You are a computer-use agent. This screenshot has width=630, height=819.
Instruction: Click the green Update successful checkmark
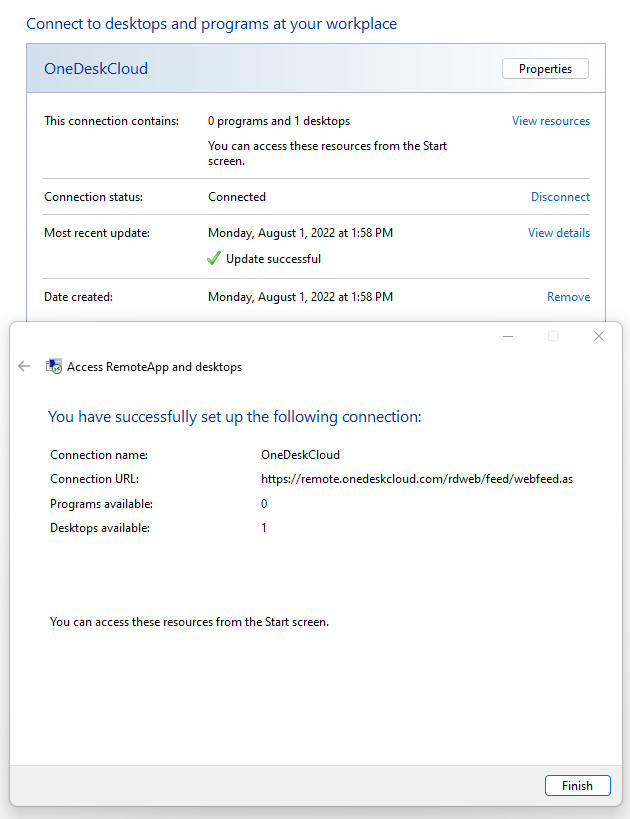click(x=214, y=258)
